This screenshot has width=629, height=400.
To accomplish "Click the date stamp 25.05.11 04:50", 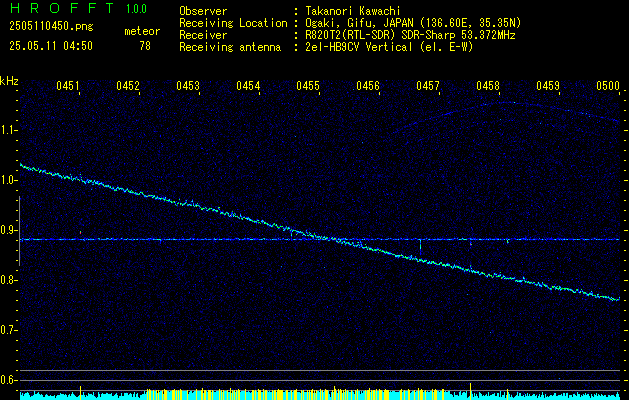I will [x=51, y=46].
